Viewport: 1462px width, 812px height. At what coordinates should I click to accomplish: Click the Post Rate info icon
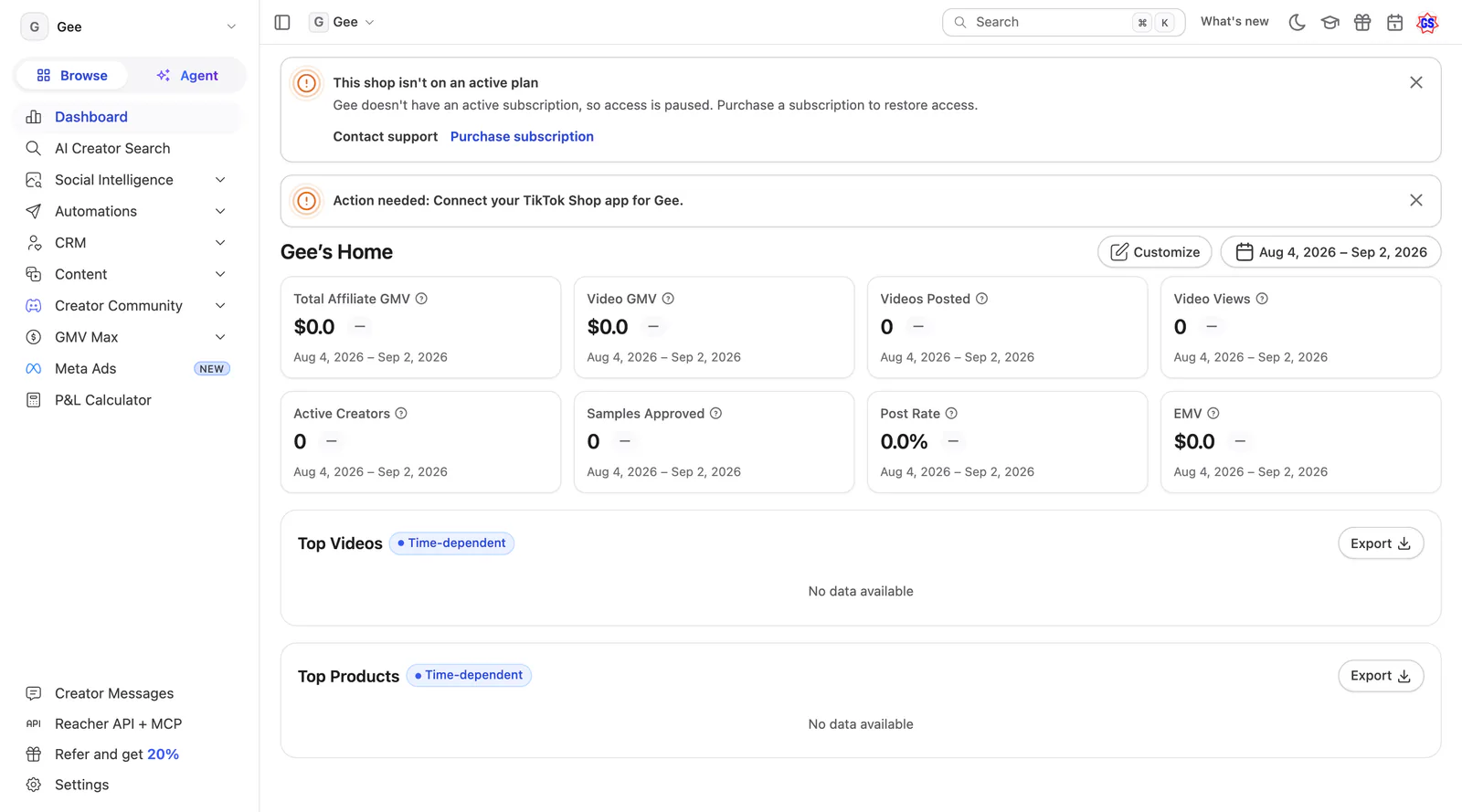951,414
